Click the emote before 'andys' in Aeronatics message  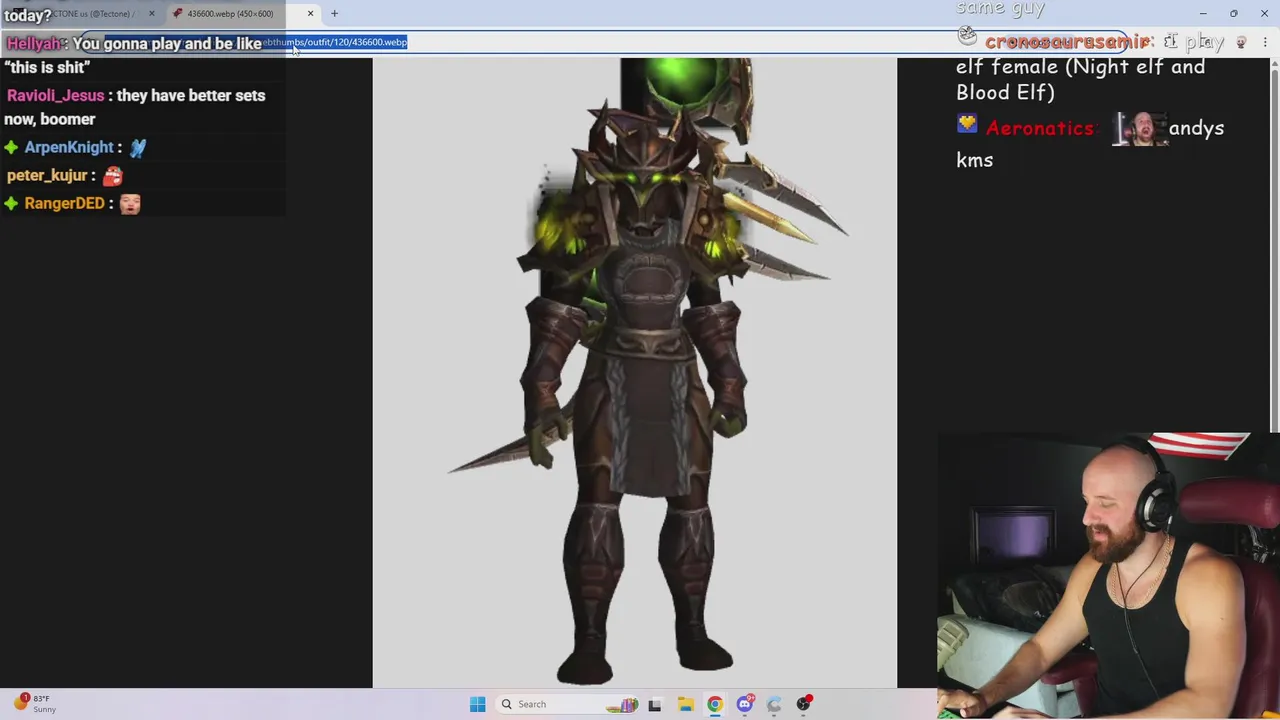[1140, 128]
